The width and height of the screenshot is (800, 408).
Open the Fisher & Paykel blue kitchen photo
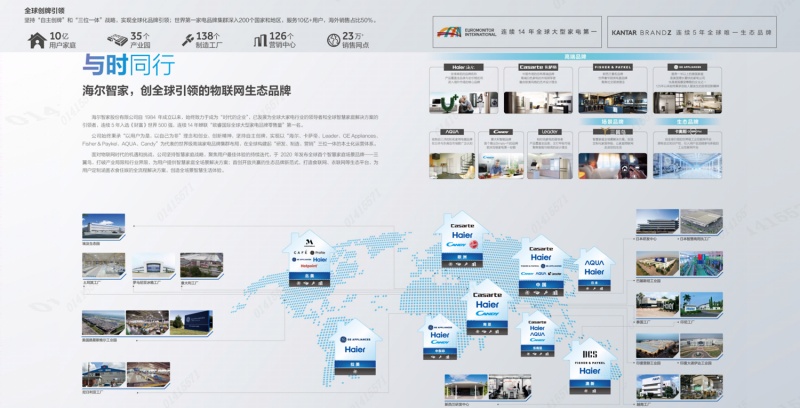pyautogui.click(x=613, y=103)
